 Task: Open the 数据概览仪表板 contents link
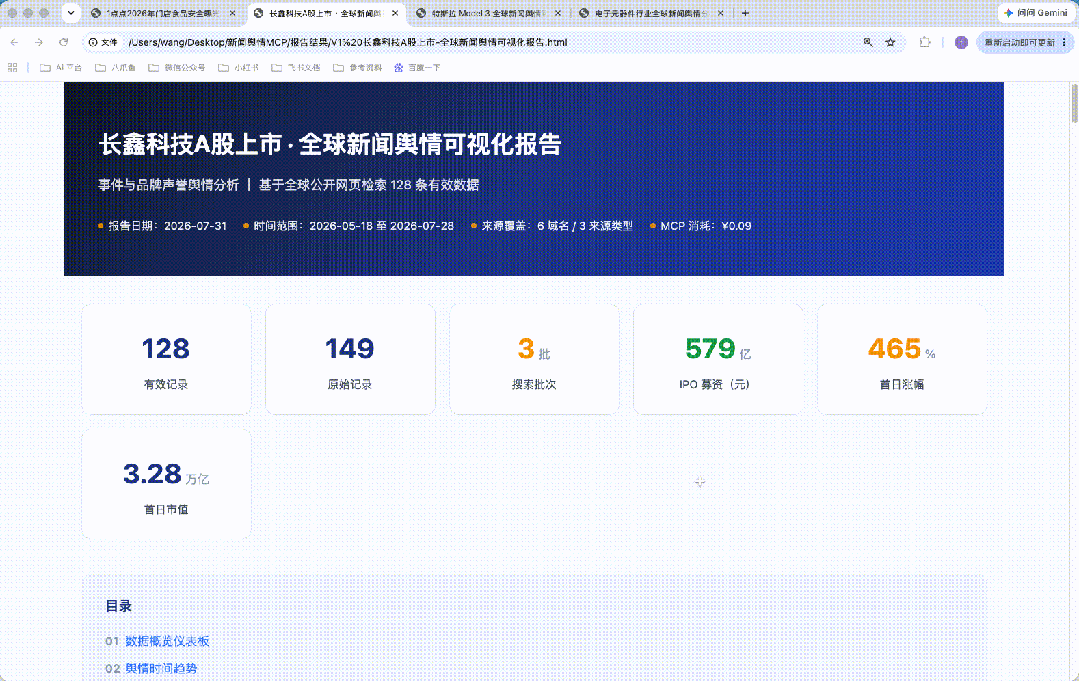point(167,641)
